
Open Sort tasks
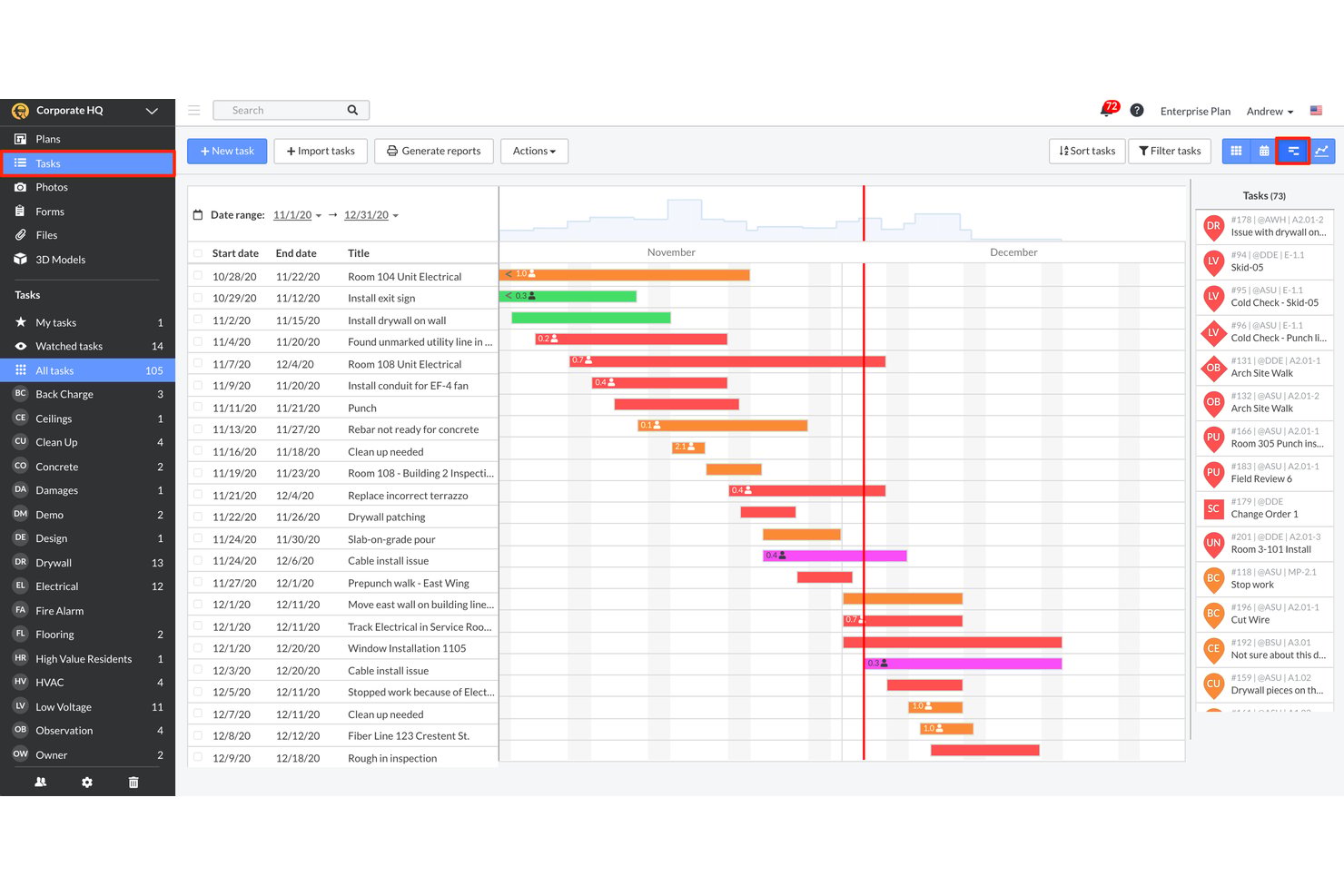click(x=1087, y=151)
